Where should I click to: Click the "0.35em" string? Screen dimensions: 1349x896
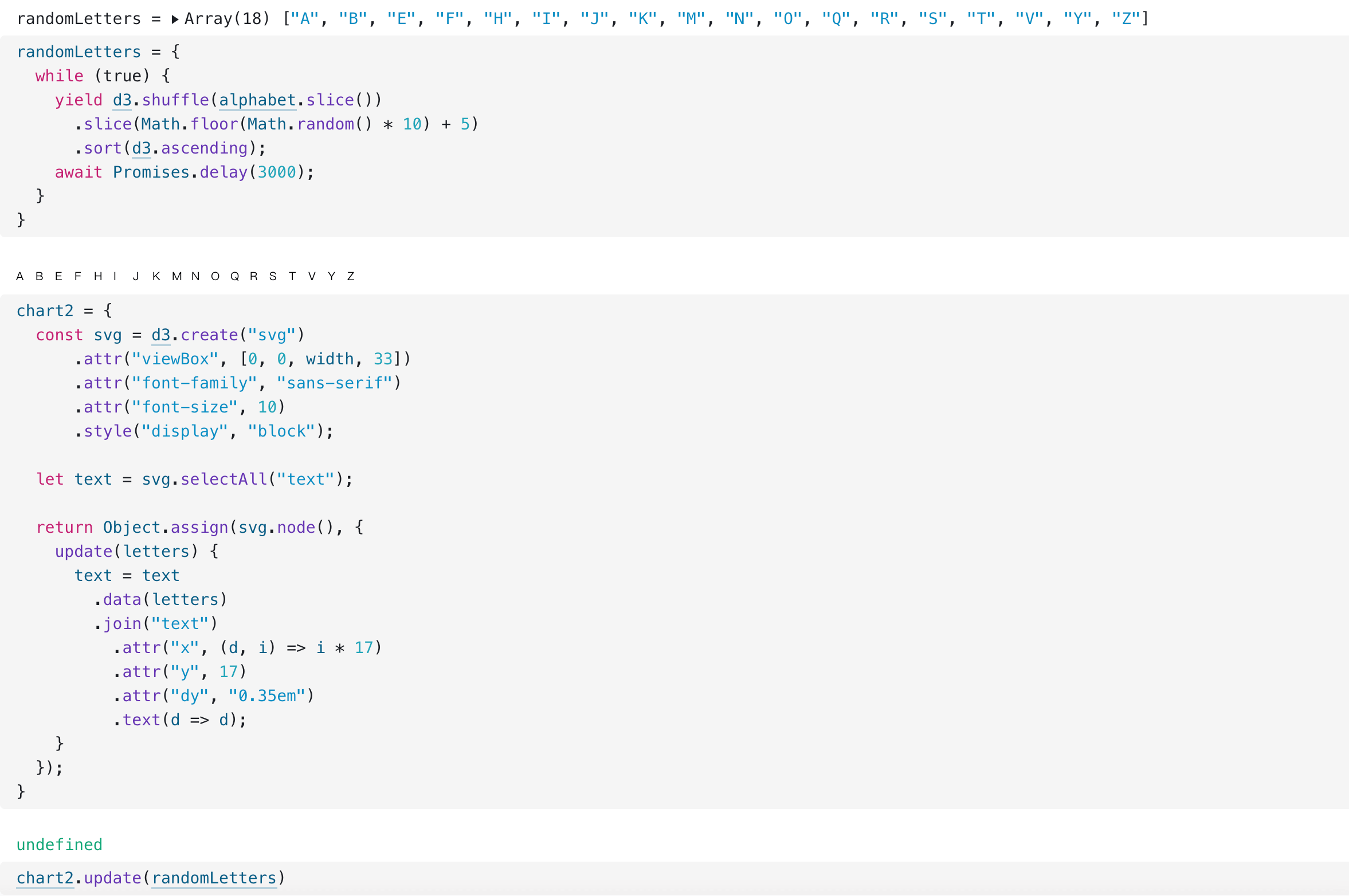pyautogui.click(x=267, y=696)
